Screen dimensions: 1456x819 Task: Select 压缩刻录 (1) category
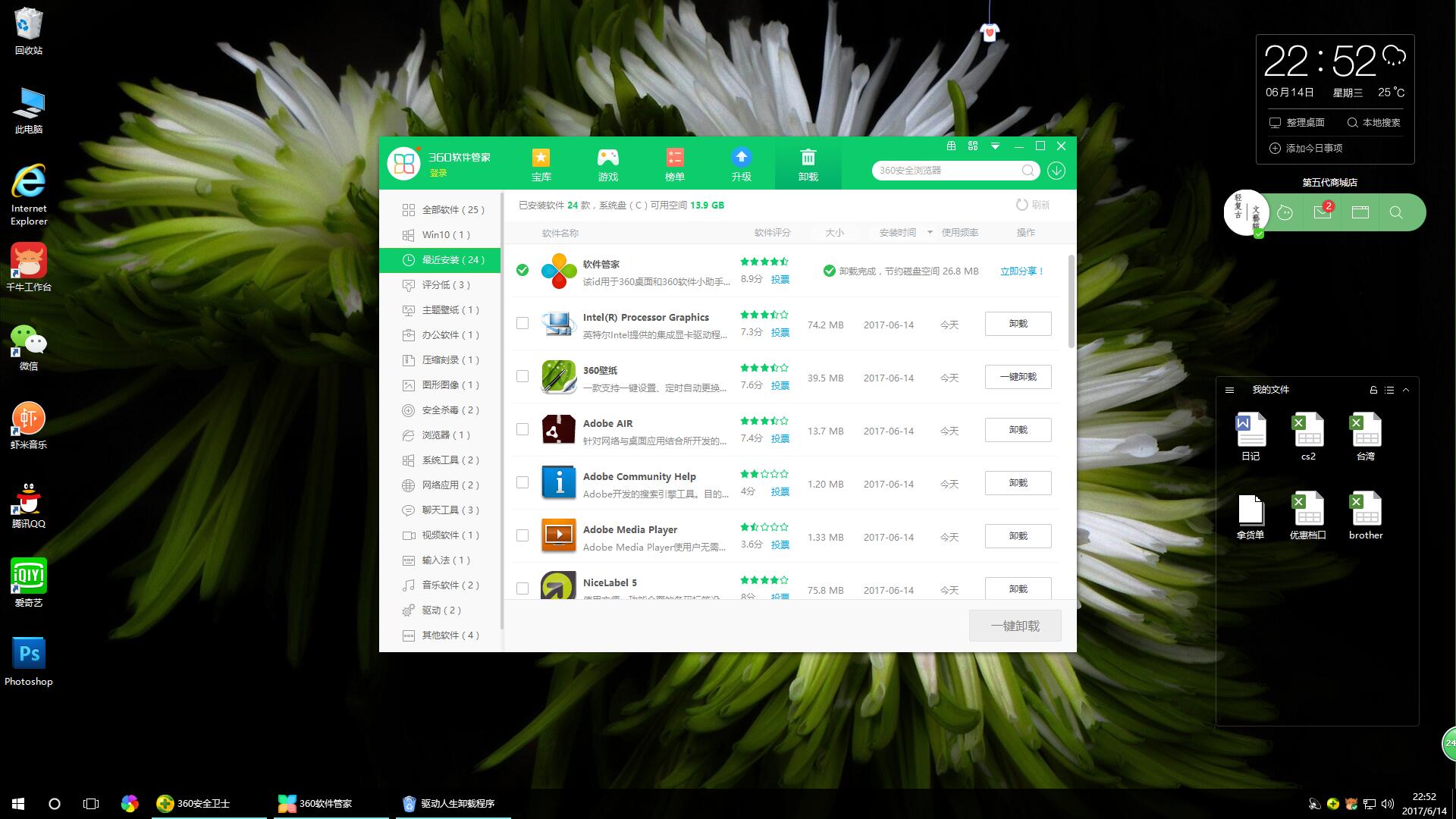pyautogui.click(x=441, y=359)
